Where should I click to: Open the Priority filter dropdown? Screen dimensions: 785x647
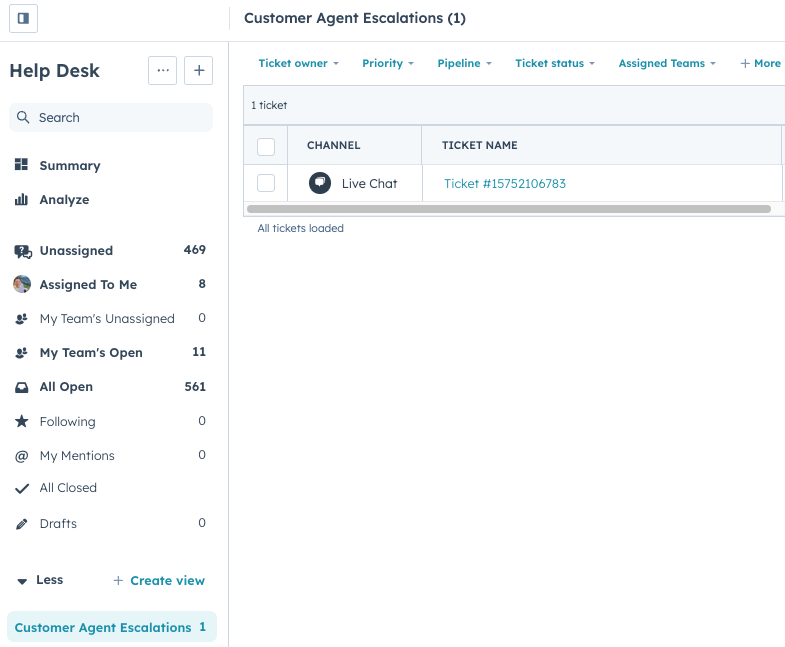point(388,63)
